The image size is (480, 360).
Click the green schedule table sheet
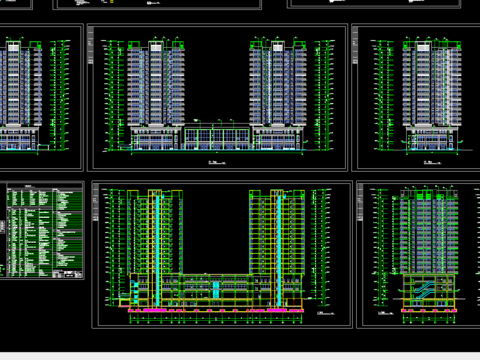click(42, 230)
